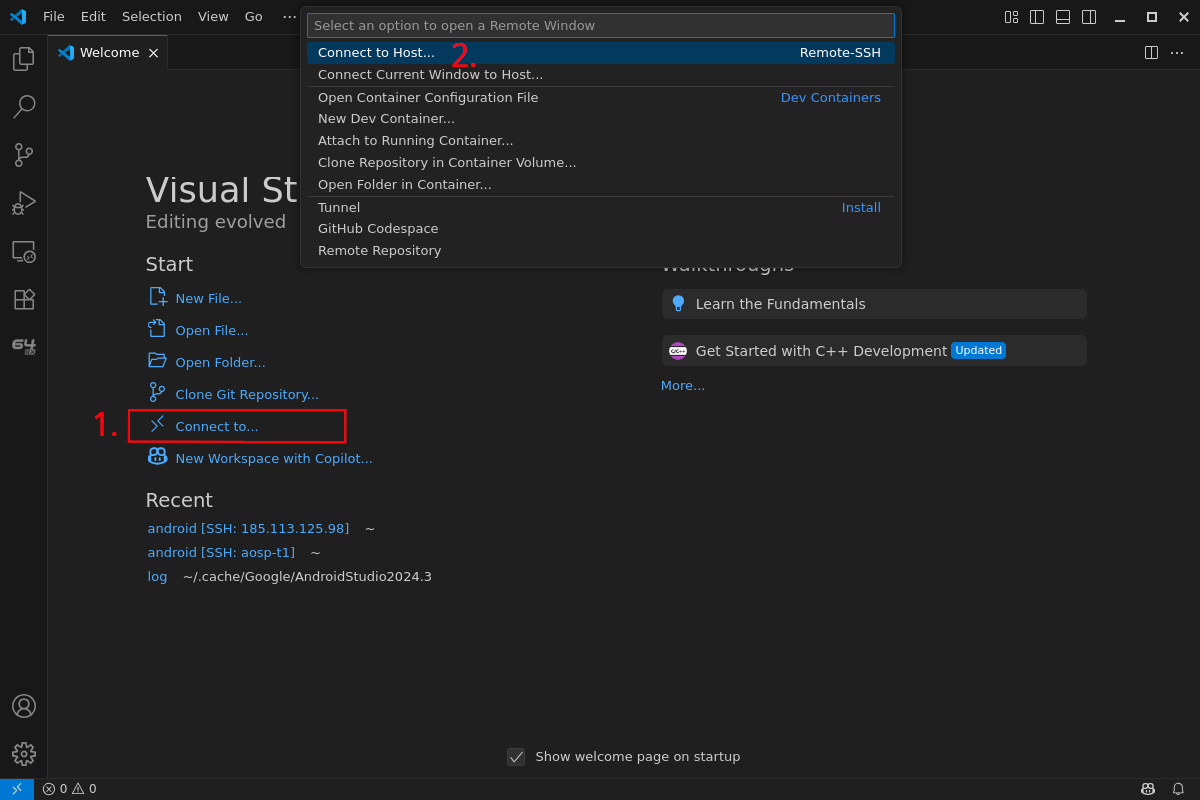Open the Edit menu
Image resolution: width=1200 pixels, height=800 pixels.
tap(93, 17)
